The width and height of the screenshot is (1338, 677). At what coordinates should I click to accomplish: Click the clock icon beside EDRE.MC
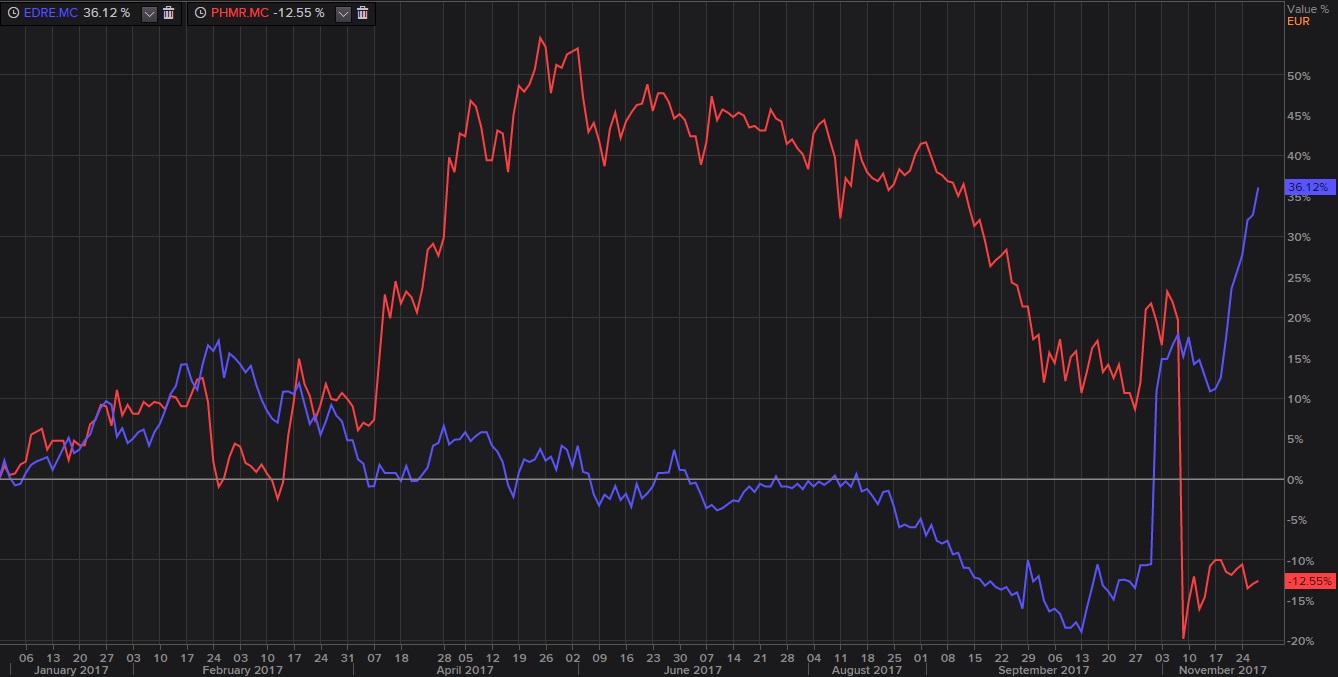11,13
